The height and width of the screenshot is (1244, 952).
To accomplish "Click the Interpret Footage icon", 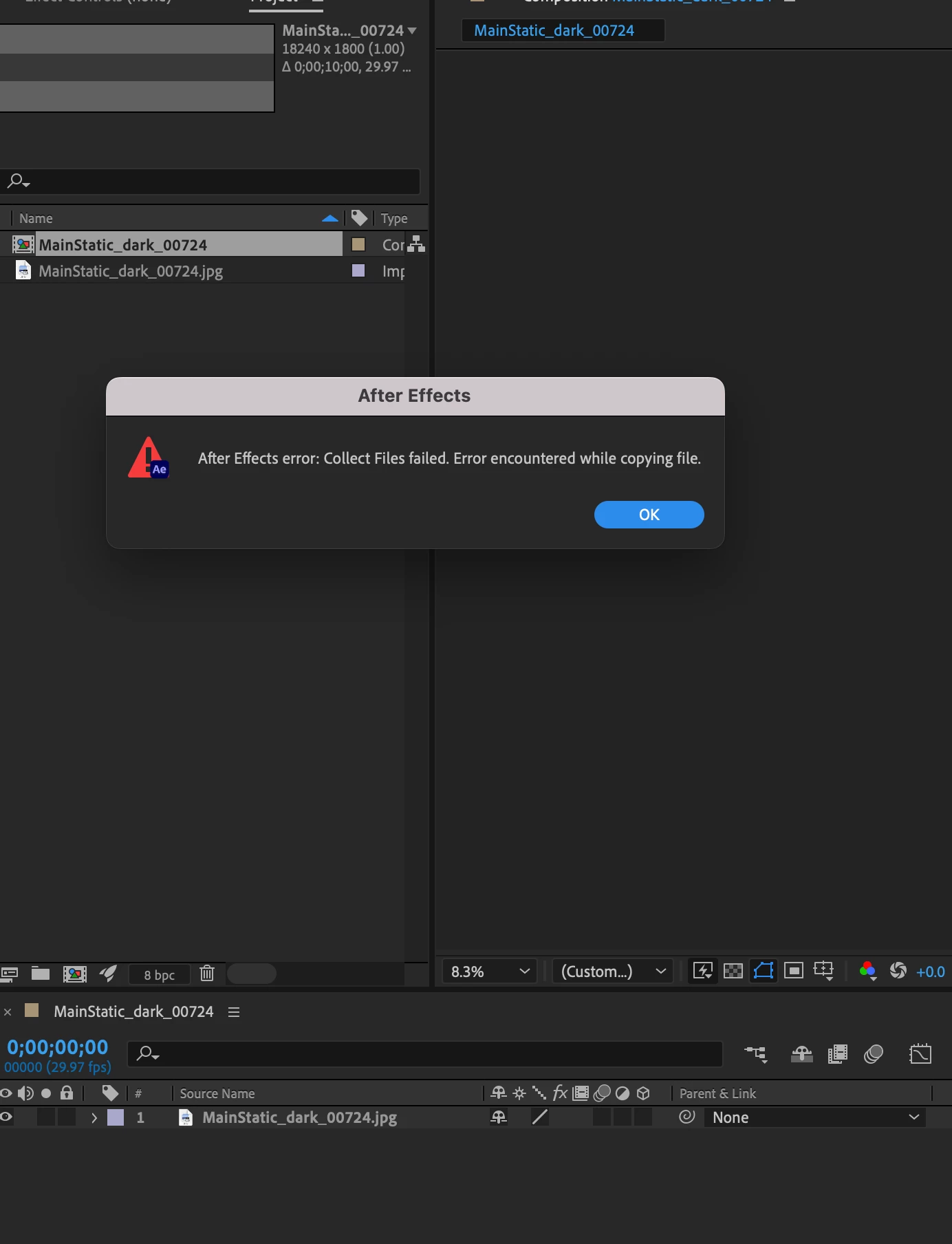I will [10, 974].
